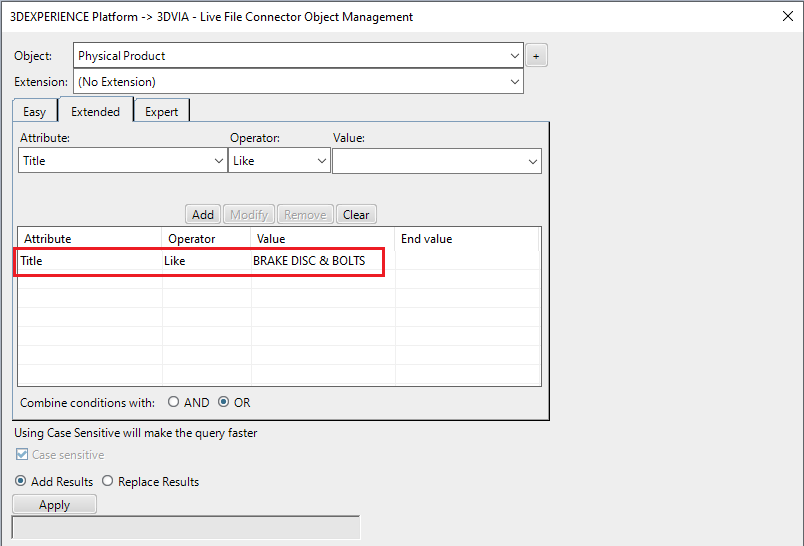
Task: Click the status field below Apply
Action: coord(186,528)
